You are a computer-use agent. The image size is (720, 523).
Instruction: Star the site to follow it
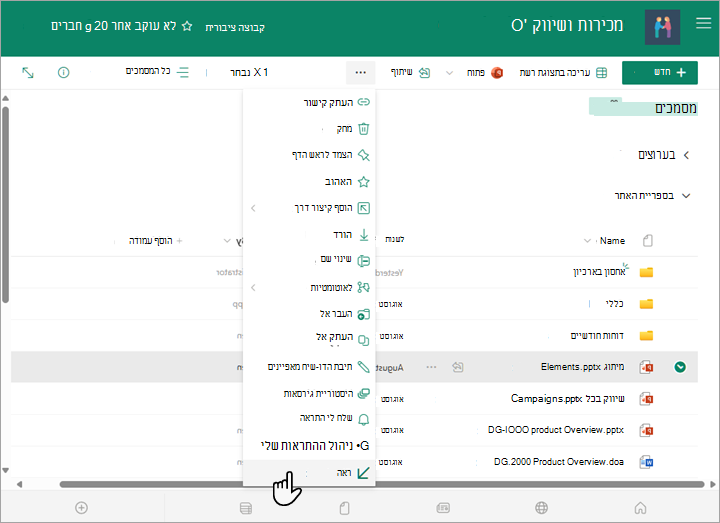point(187,26)
